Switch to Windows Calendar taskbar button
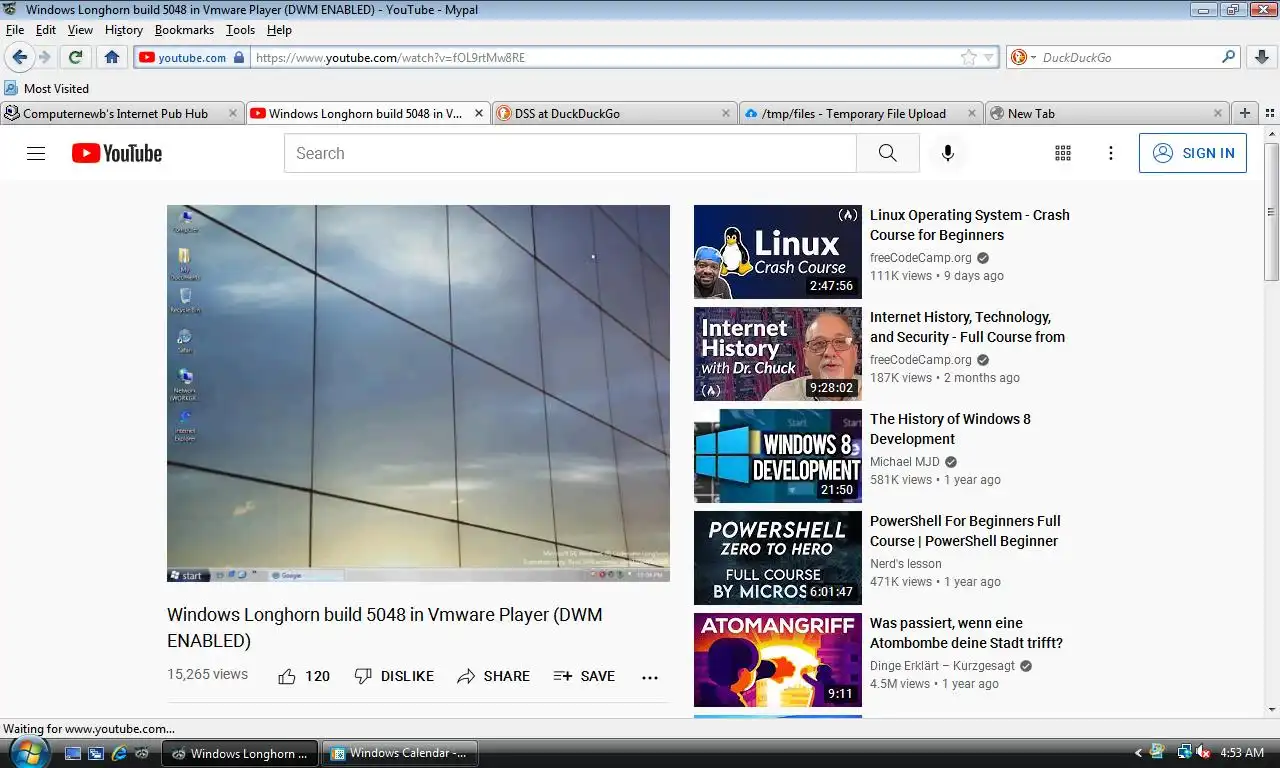 pyautogui.click(x=402, y=753)
